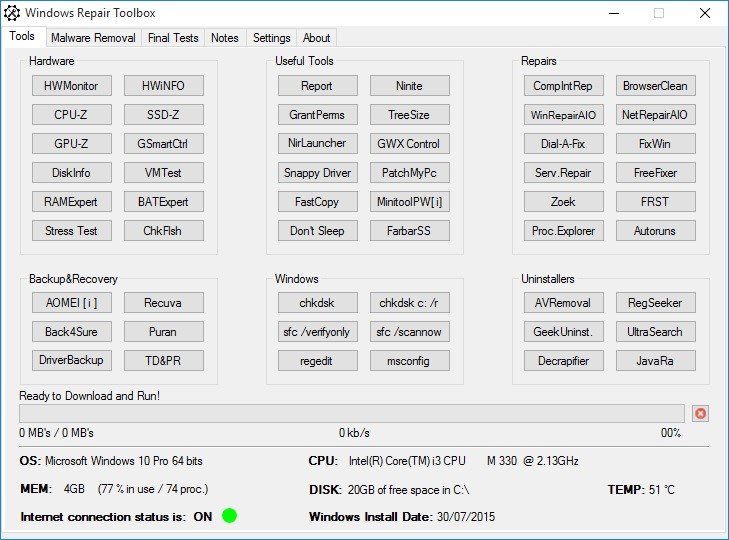Click the Serv.Repair button
The width and height of the screenshot is (729, 540).
point(563,173)
